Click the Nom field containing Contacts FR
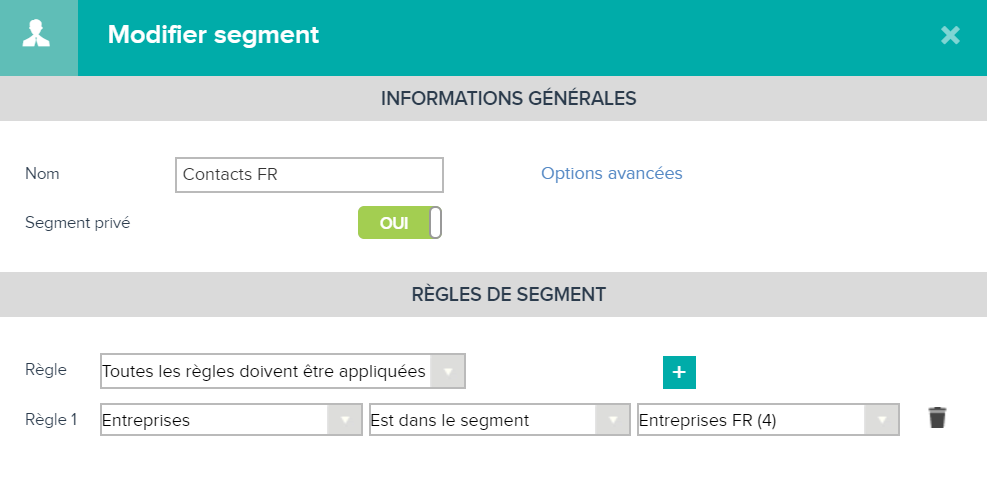 (x=310, y=175)
